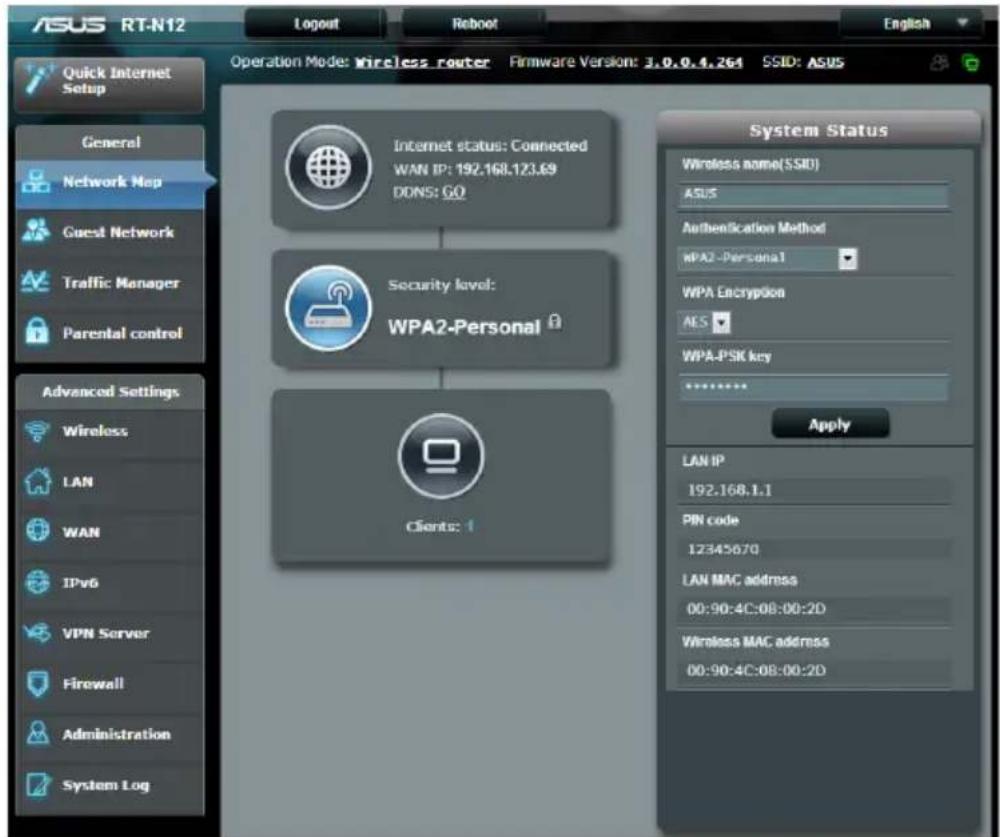Image resolution: width=1000 pixels, height=837 pixels.
Task: Open the IPv6 settings menu item
Action: (x=110, y=582)
